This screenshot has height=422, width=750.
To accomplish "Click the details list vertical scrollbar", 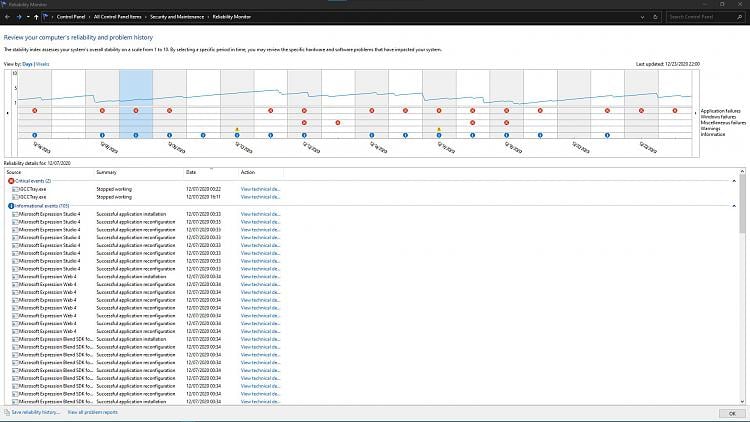I will pos(742,287).
